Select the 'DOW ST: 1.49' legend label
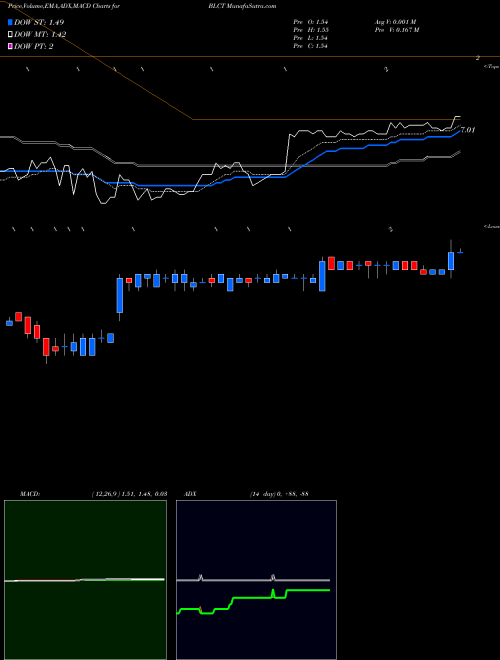 [x=39, y=22]
